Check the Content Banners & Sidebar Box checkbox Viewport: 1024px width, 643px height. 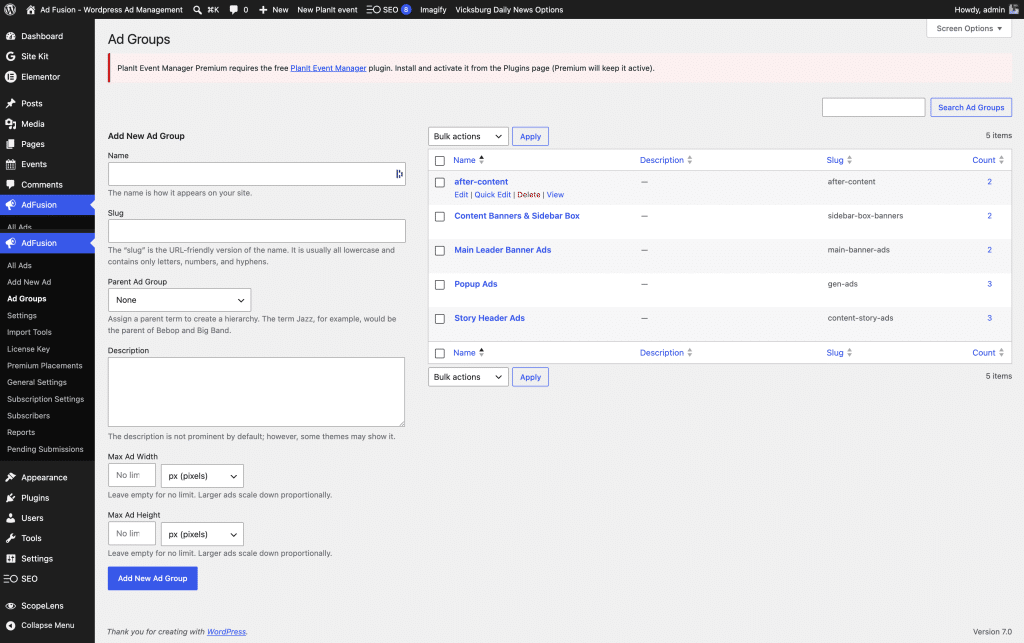[x=440, y=217]
